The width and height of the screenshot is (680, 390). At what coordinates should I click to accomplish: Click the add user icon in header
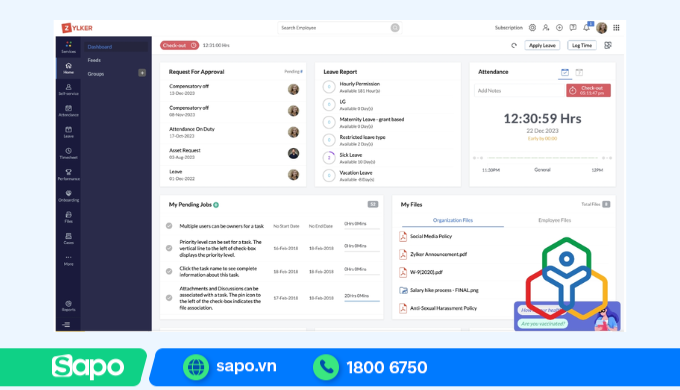(x=546, y=28)
